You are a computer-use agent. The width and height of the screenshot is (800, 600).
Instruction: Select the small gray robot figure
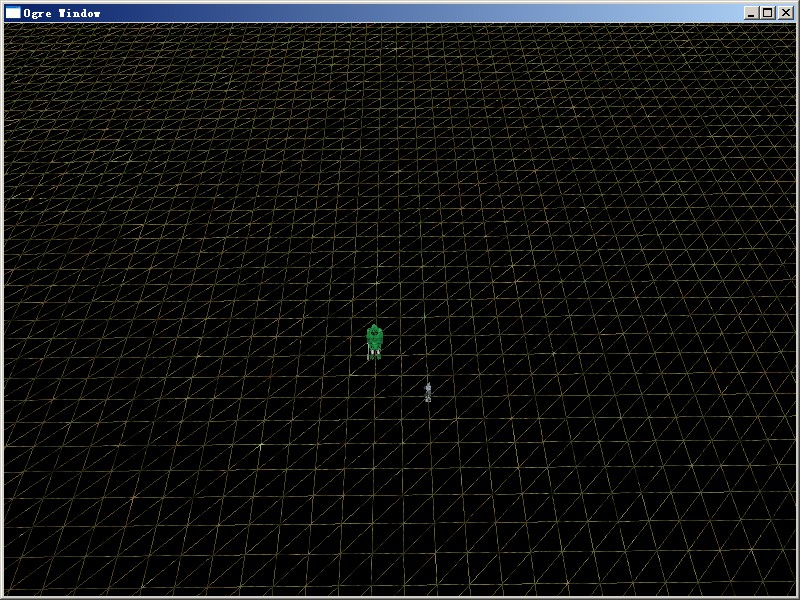pyautogui.click(x=428, y=392)
